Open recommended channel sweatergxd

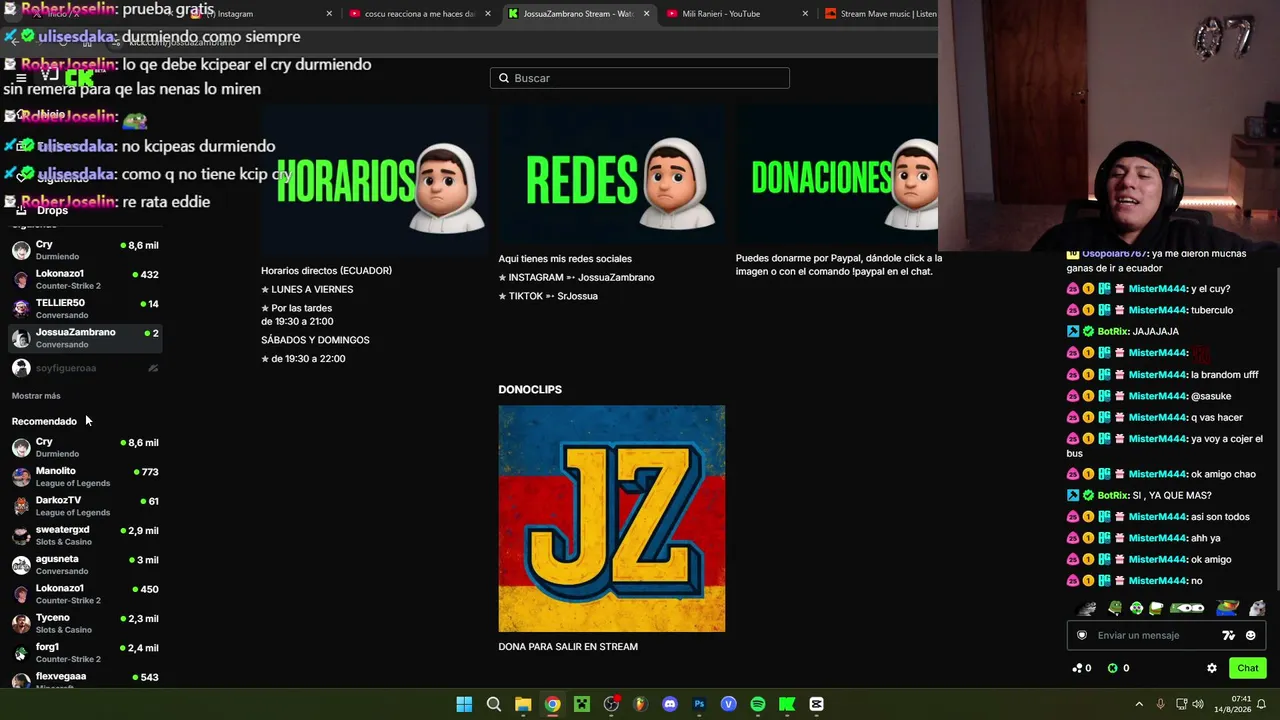click(85, 535)
